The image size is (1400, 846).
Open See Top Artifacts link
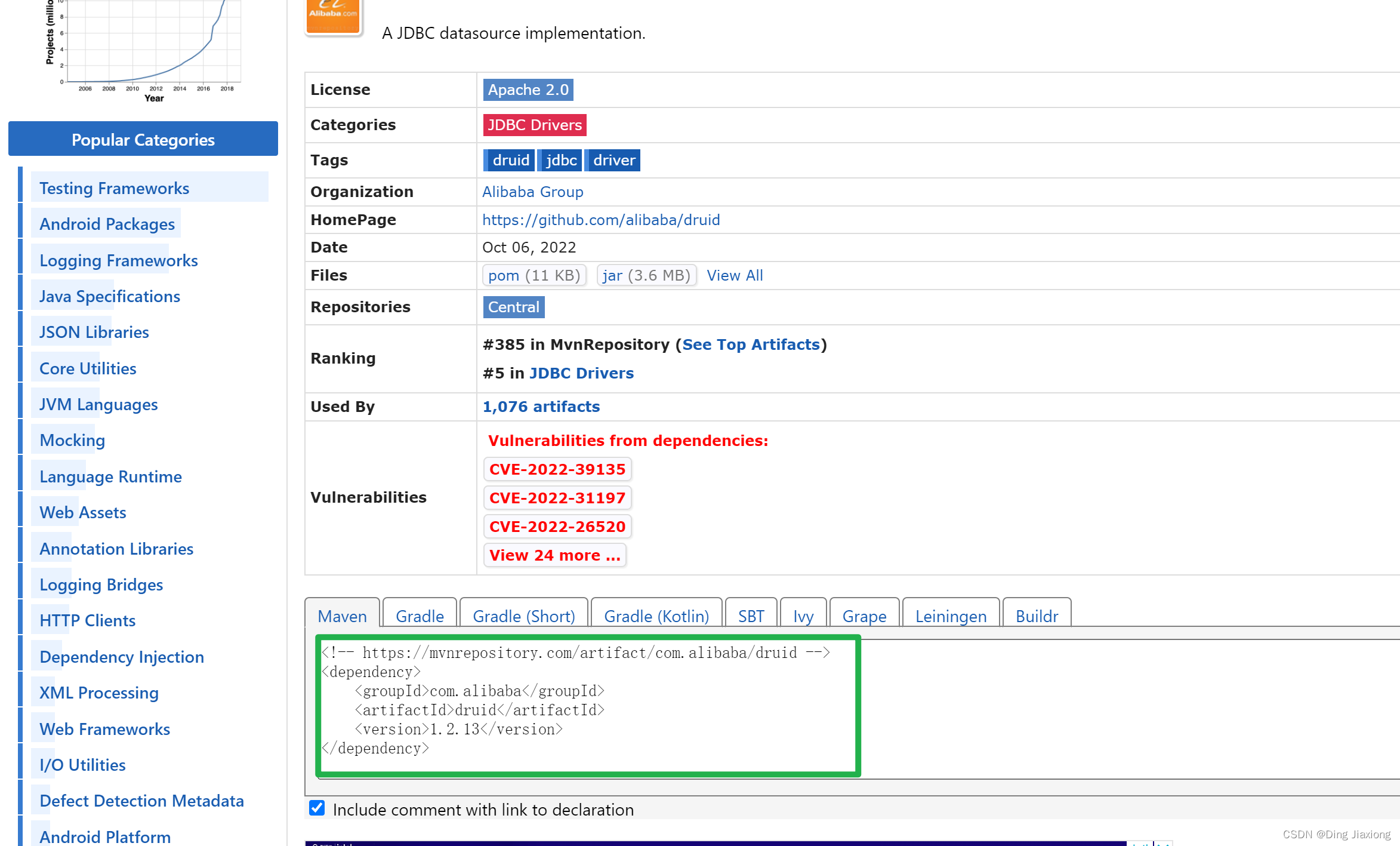(x=751, y=344)
